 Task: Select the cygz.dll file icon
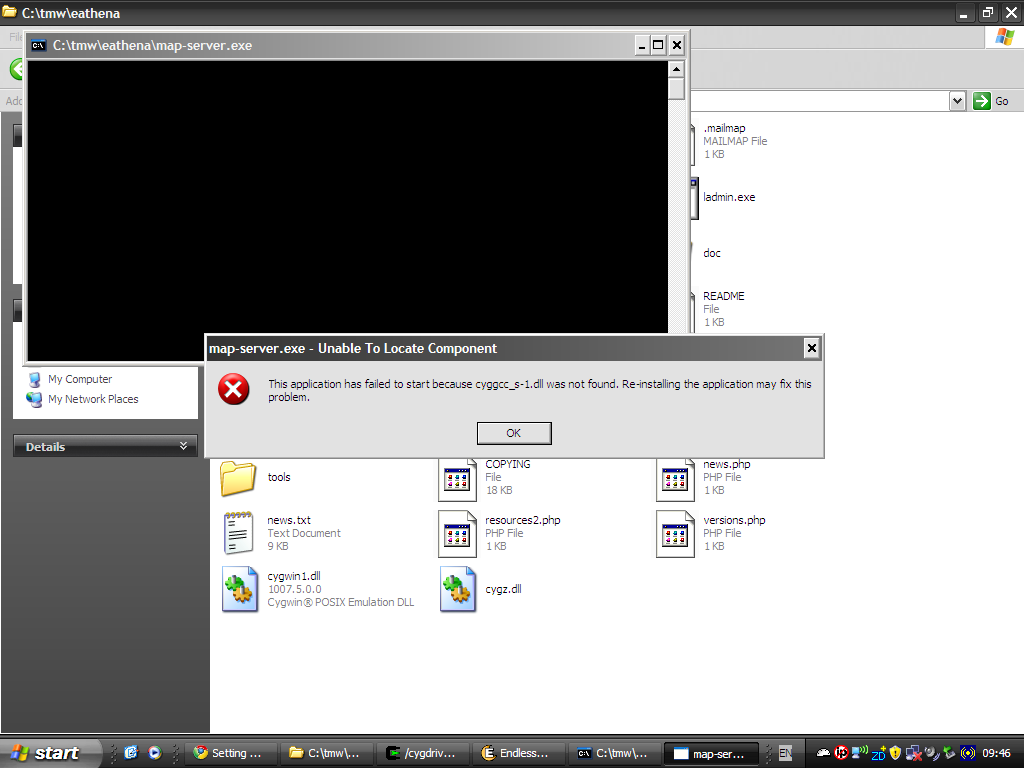[x=458, y=589]
